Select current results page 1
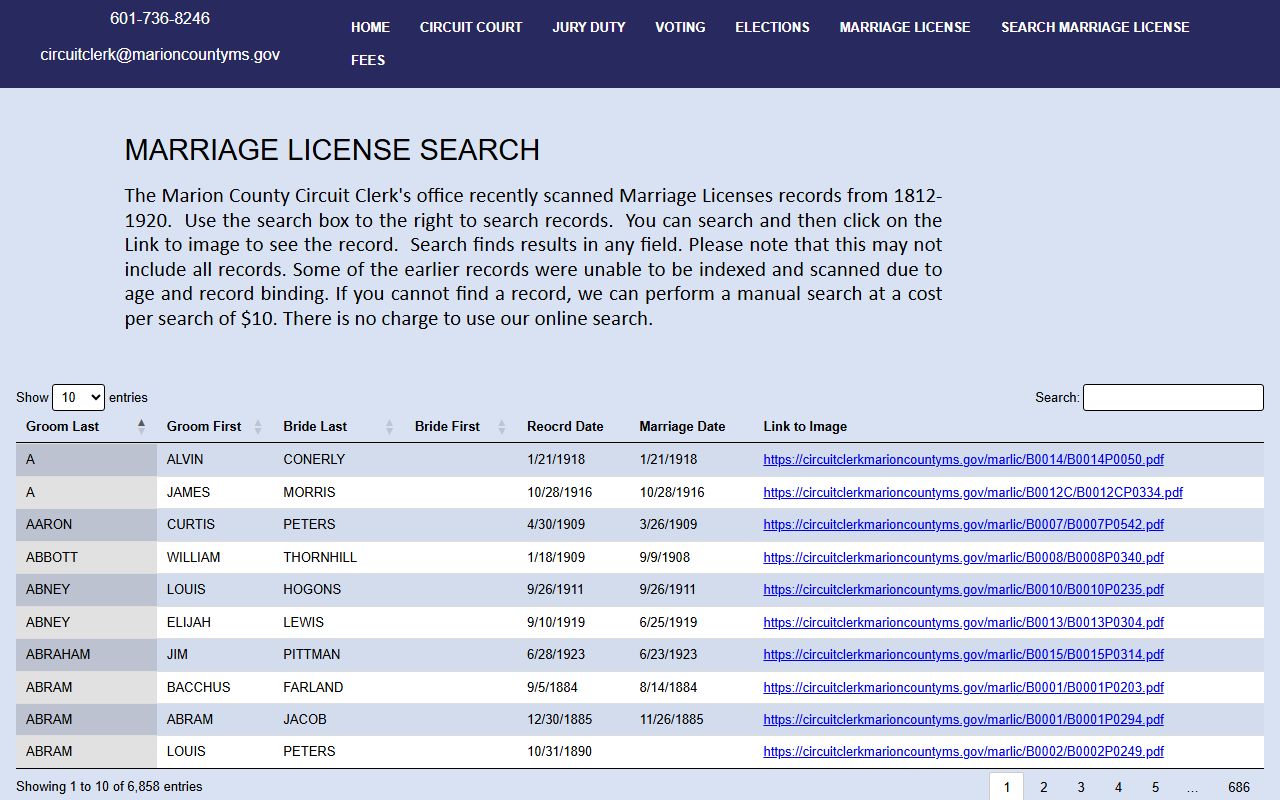 (x=1007, y=787)
